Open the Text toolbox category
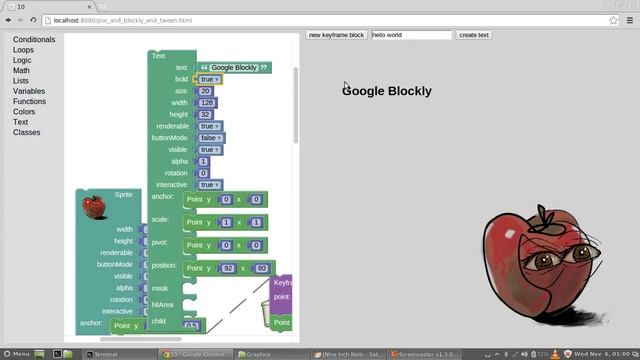640x360 pixels. coord(20,122)
